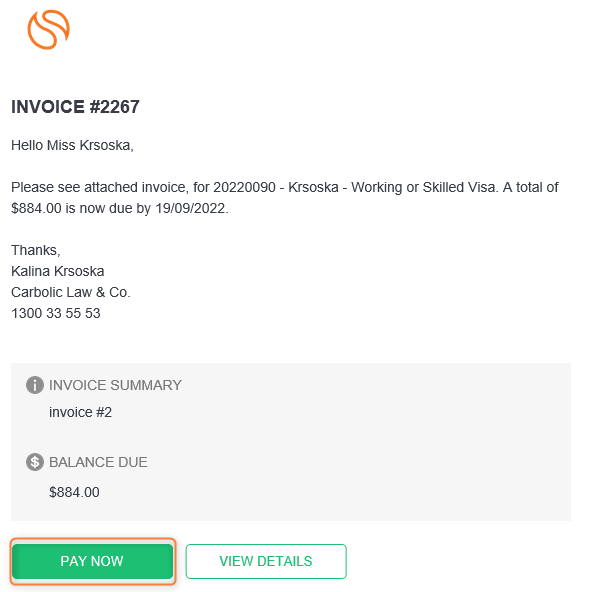
Task: Click the Hello Miss Krsoska greeting
Action: 72,145
